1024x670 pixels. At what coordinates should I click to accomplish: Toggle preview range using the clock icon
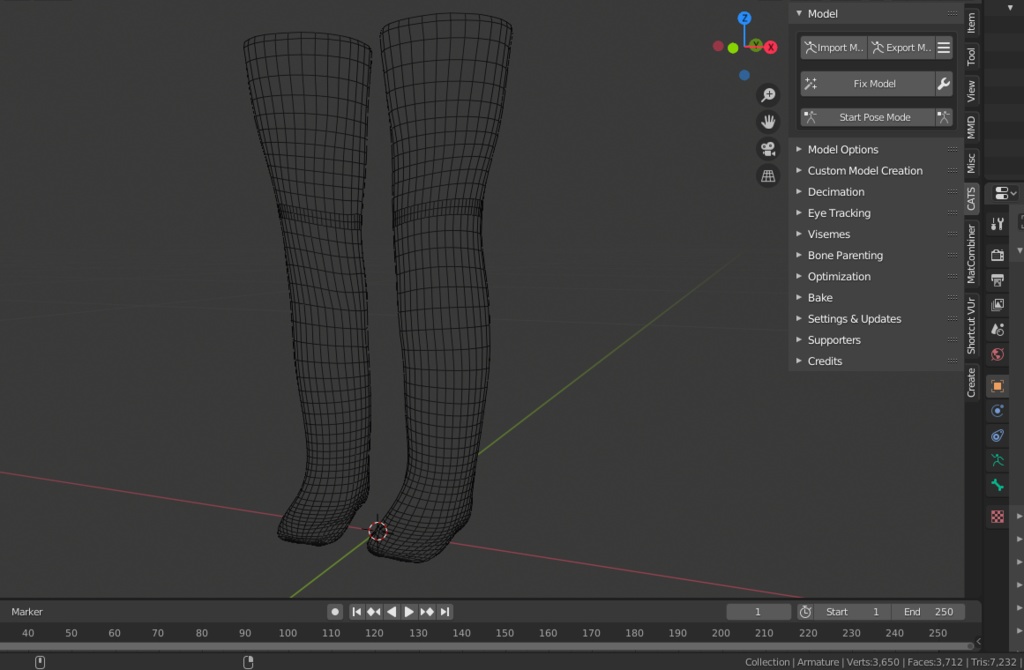(x=805, y=611)
